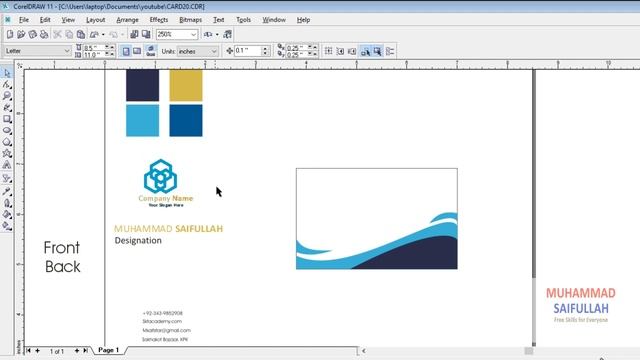Click the Undo arrow icon
Image resolution: width=640 pixels, height=360 pixels.
point(95,34)
